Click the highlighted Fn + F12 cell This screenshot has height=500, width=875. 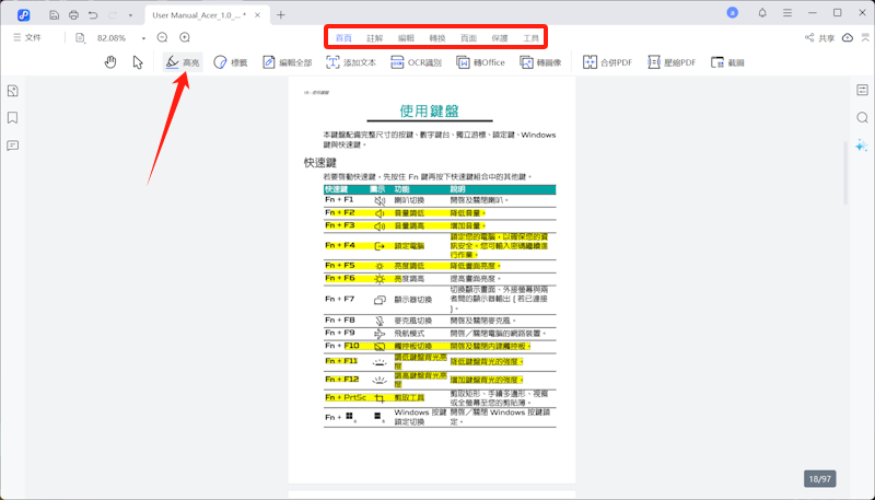point(342,379)
